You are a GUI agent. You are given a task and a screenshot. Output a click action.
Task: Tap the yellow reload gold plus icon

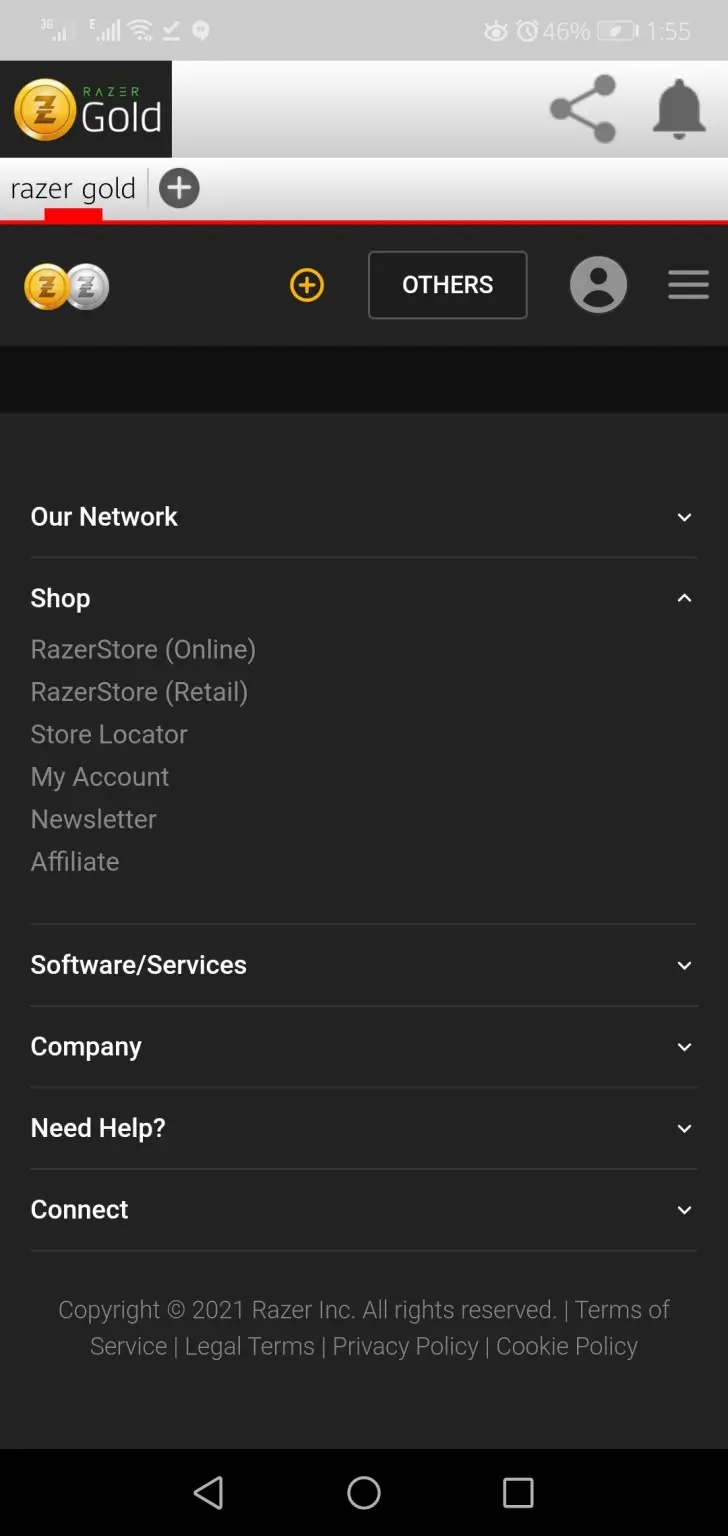307,286
